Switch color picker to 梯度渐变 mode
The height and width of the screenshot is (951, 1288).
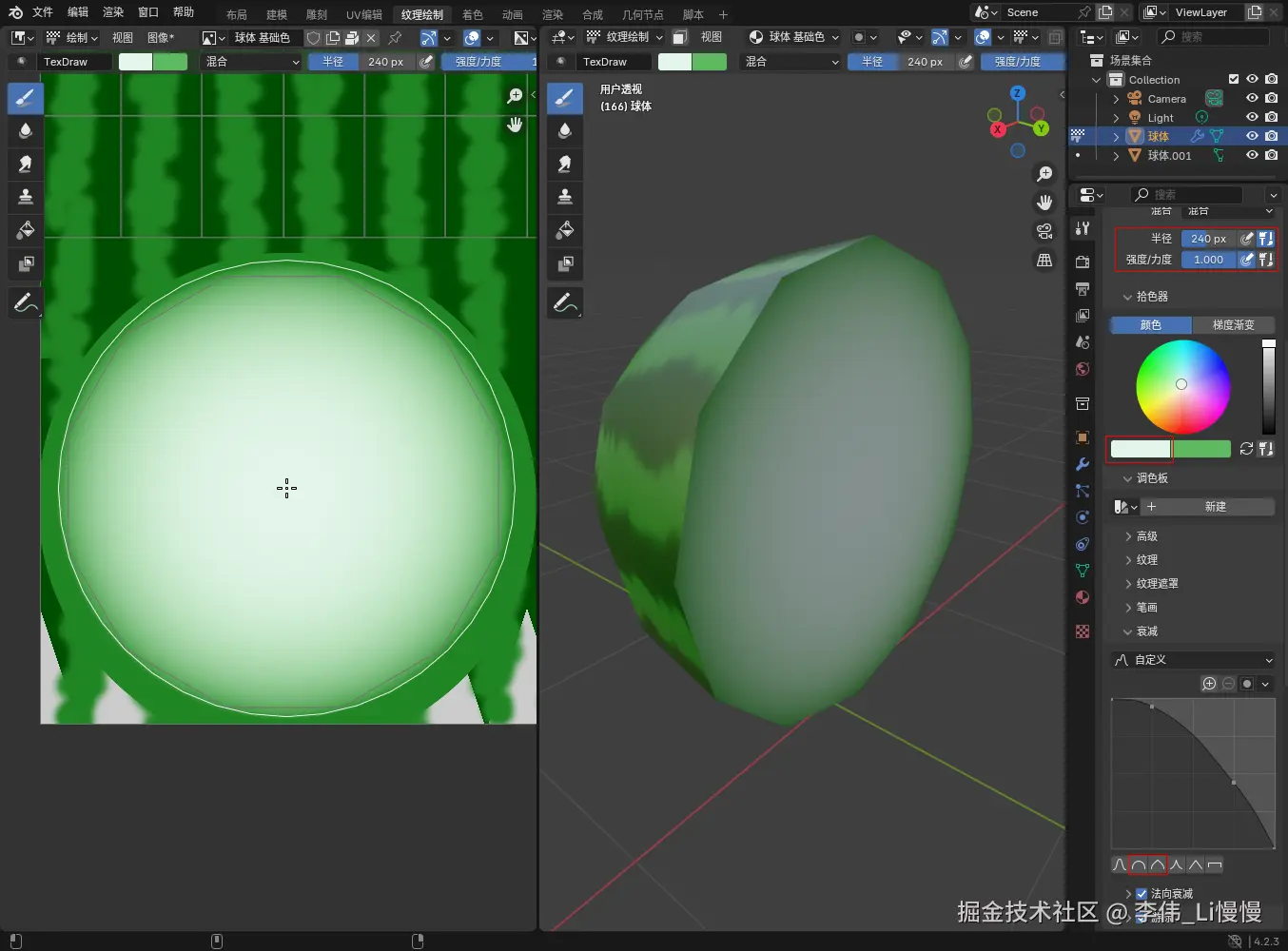coord(1233,325)
